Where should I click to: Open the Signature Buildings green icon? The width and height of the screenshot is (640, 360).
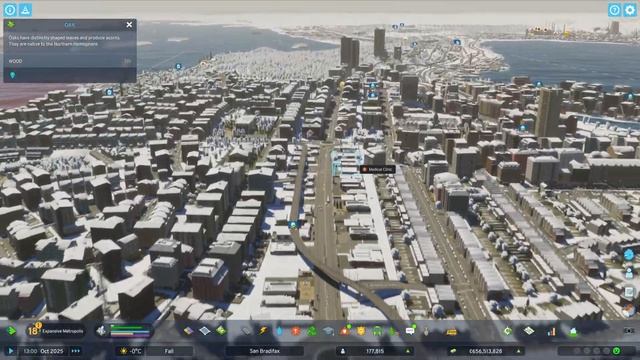click(221, 331)
